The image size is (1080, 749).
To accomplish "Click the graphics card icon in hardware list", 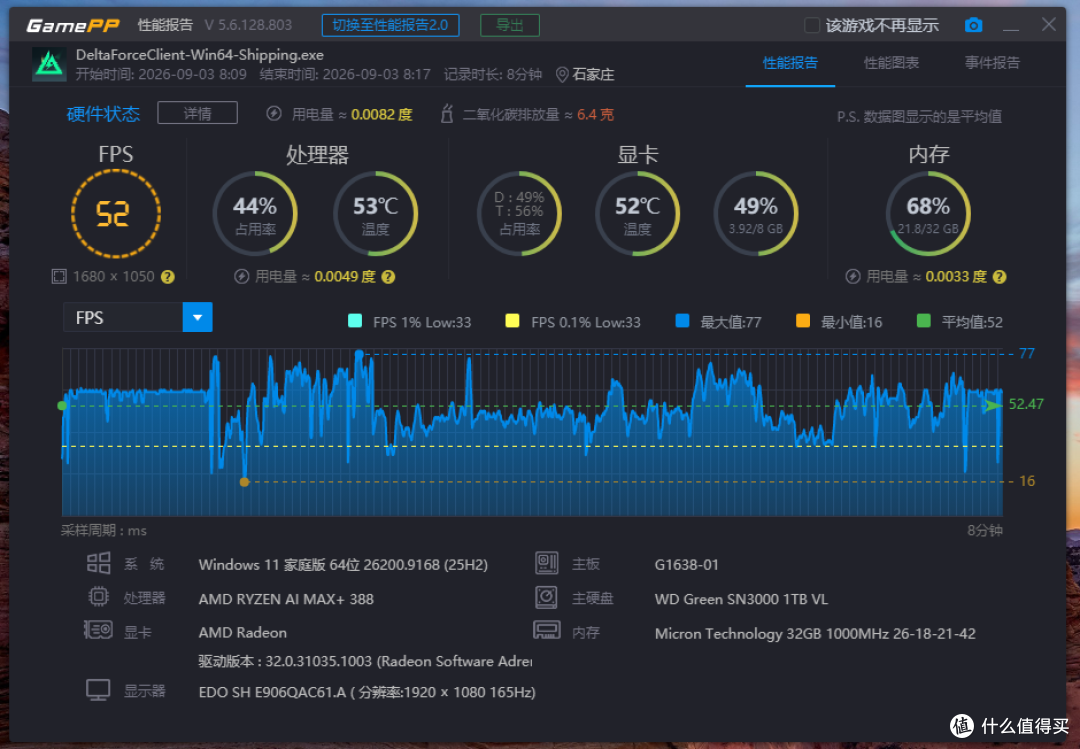I will (x=98, y=630).
